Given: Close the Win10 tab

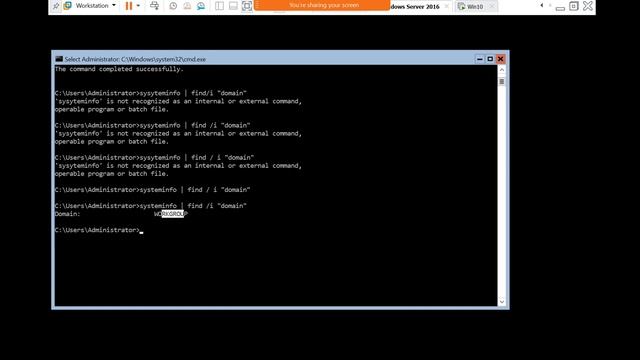Looking at the screenshot, I should (492, 7).
